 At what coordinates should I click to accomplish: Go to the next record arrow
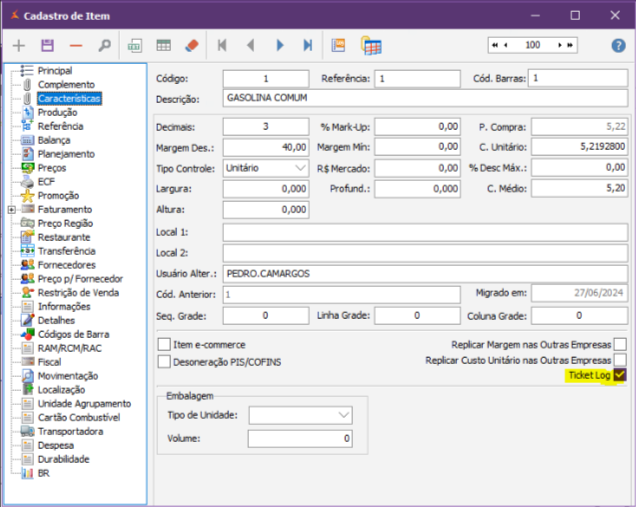280,45
